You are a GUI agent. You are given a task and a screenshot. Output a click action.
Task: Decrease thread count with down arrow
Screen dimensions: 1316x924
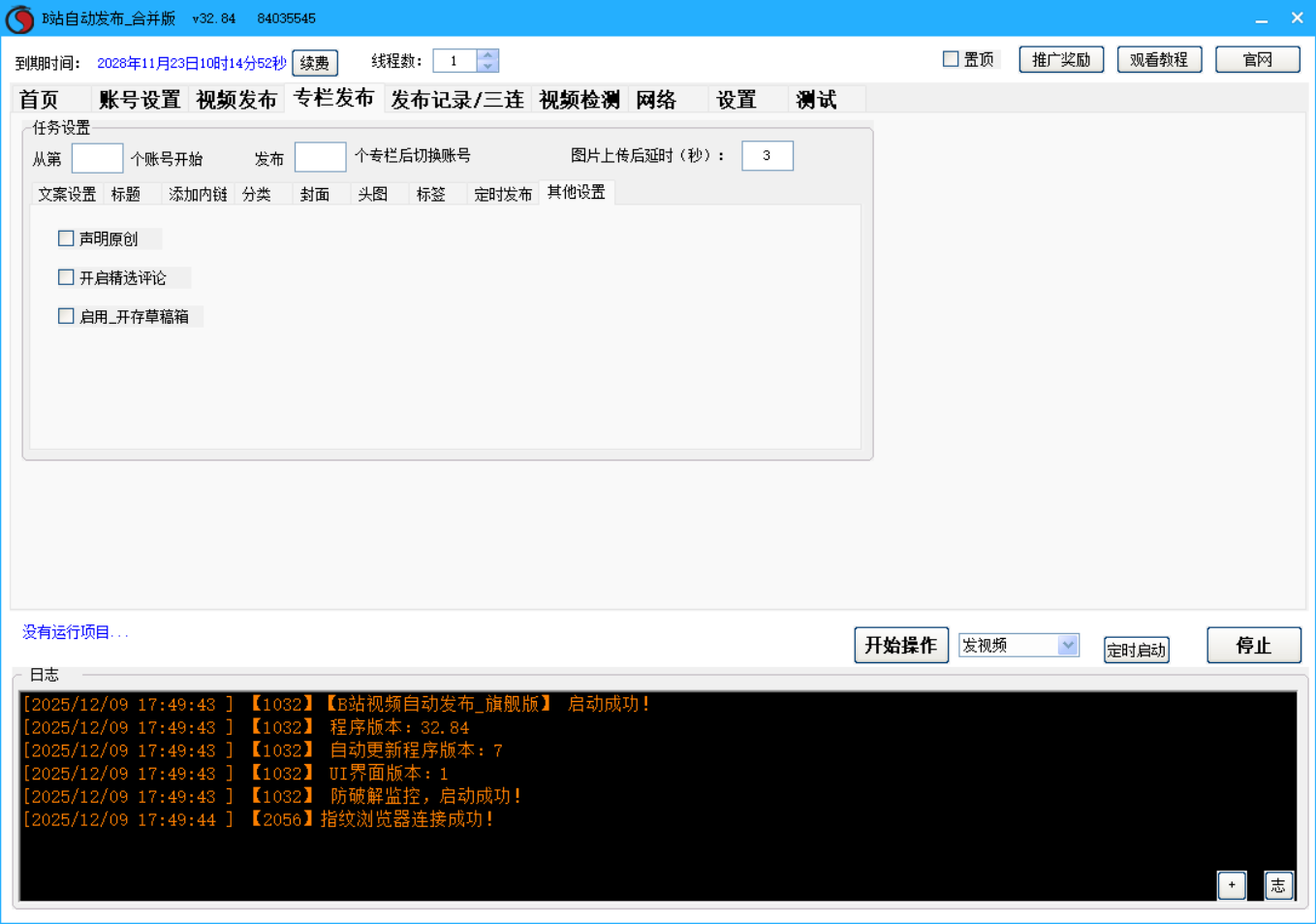[x=487, y=66]
